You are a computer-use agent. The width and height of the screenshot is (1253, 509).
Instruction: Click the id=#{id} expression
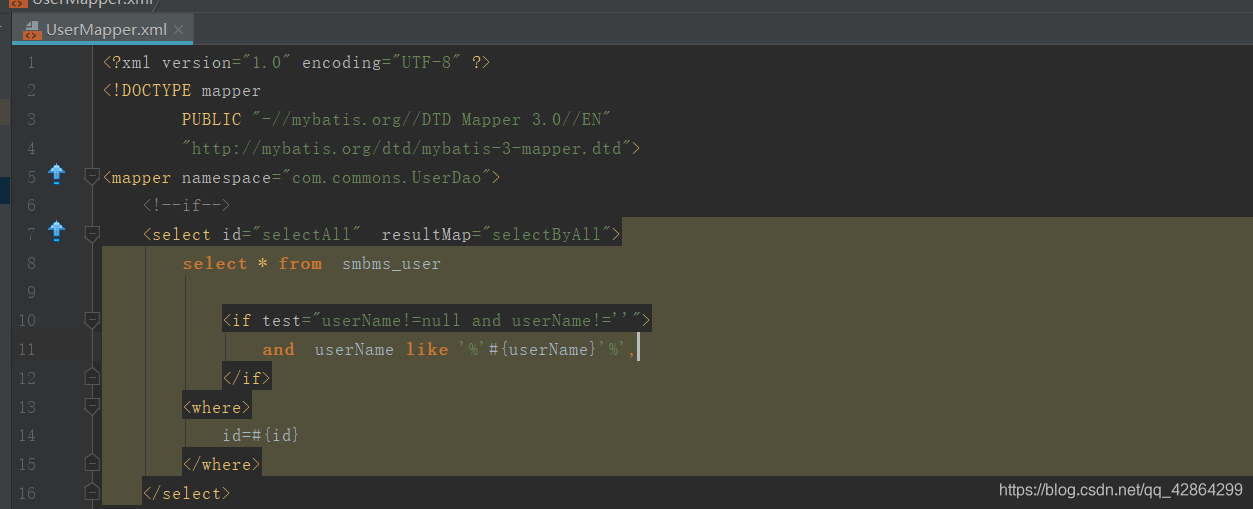tap(261, 435)
